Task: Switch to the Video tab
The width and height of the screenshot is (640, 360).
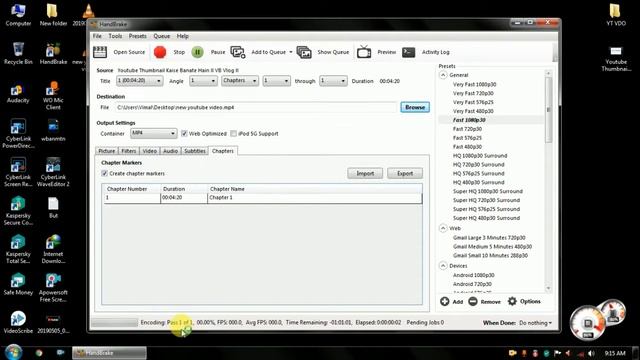Action: pyautogui.click(x=149, y=151)
